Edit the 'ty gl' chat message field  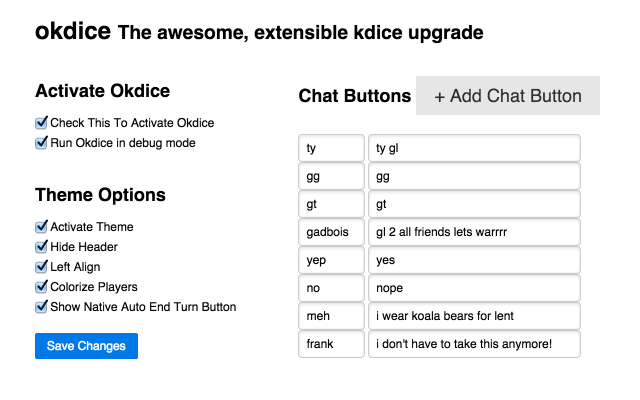474,148
